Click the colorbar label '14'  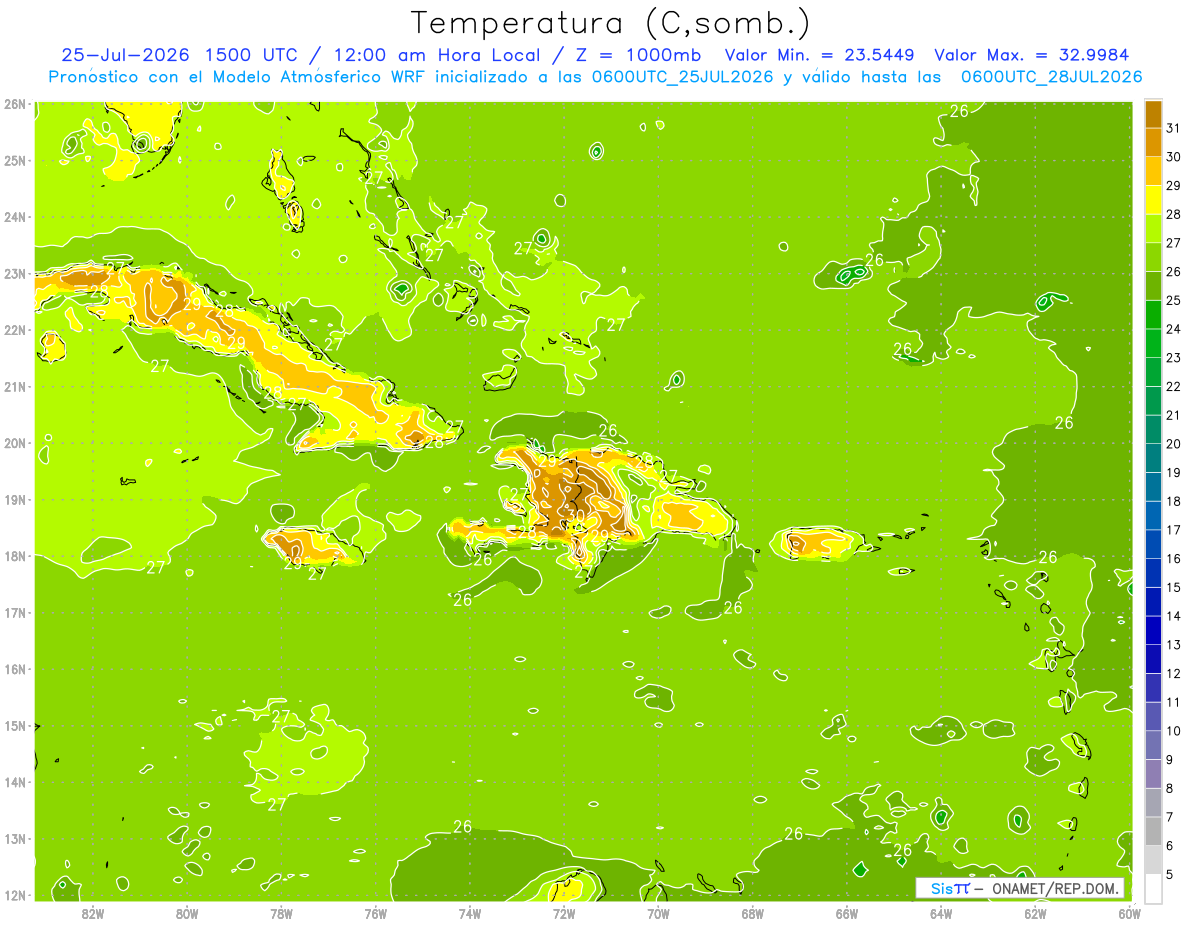coord(1174,616)
